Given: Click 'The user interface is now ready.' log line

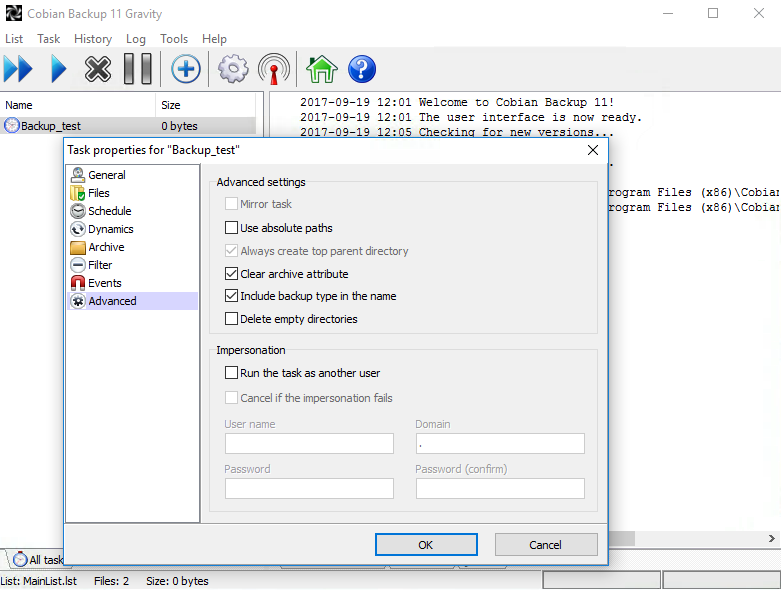Looking at the screenshot, I should point(530,117).
